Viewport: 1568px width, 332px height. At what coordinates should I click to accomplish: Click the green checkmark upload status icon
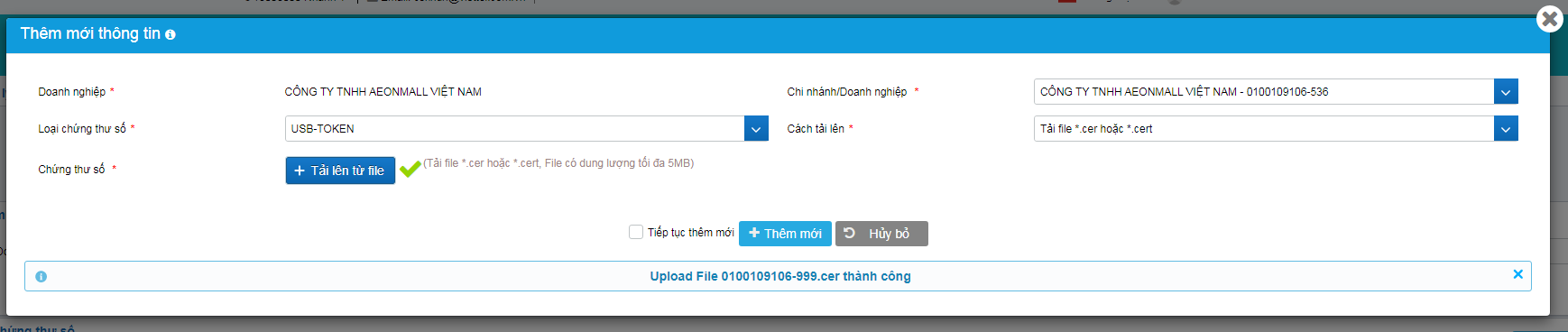click(410, 169)
